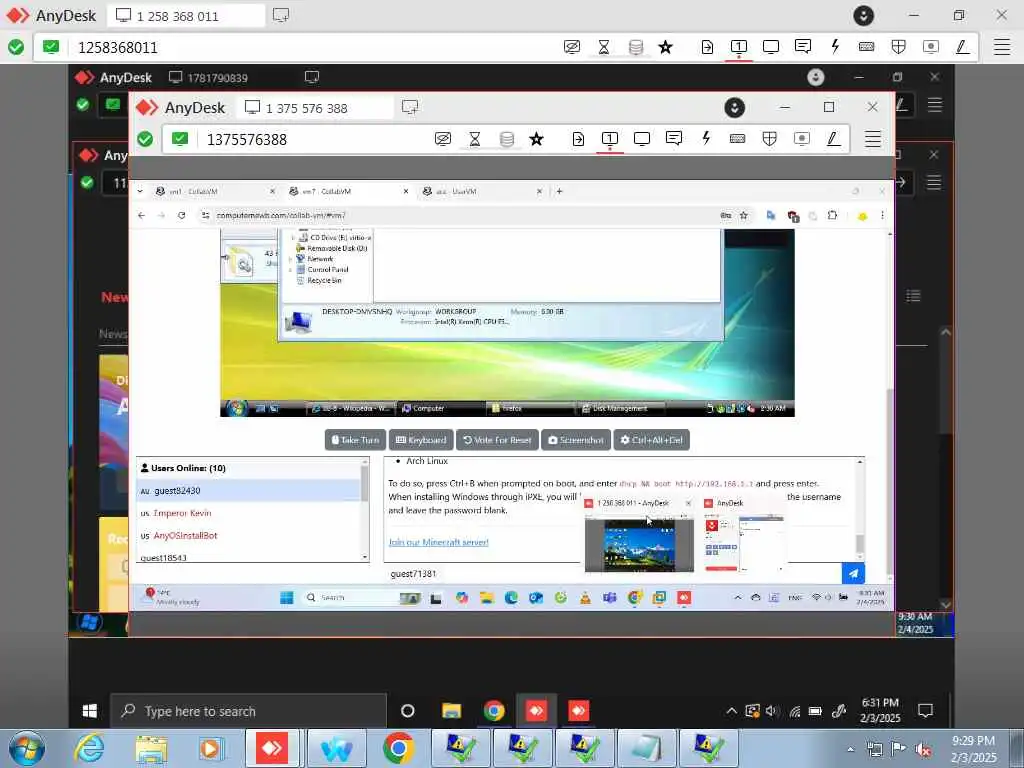Screen dimensions: 1024x768
Task: Click the keyboard icon in outer AnyDesk 1258368011 toolbar
Action: (867, 47)
